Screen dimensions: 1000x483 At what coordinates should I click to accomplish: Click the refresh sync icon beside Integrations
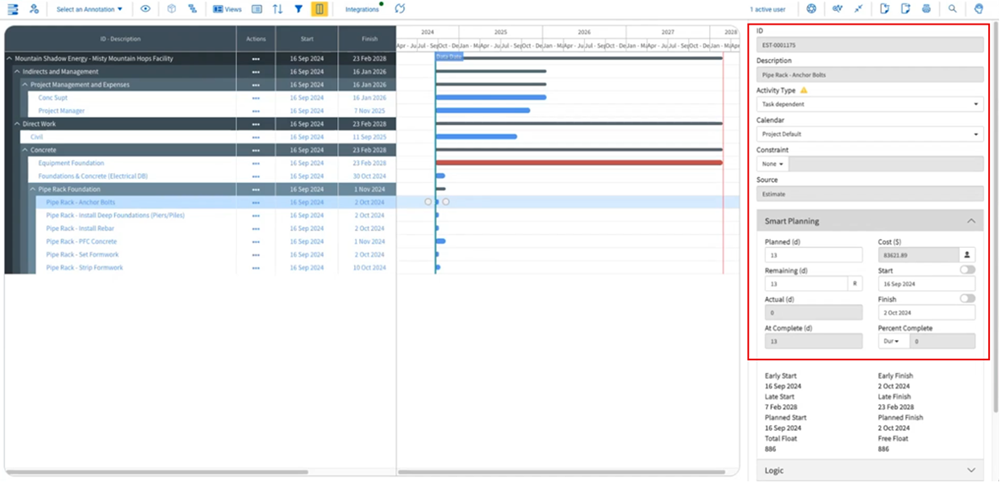(400, 9)
